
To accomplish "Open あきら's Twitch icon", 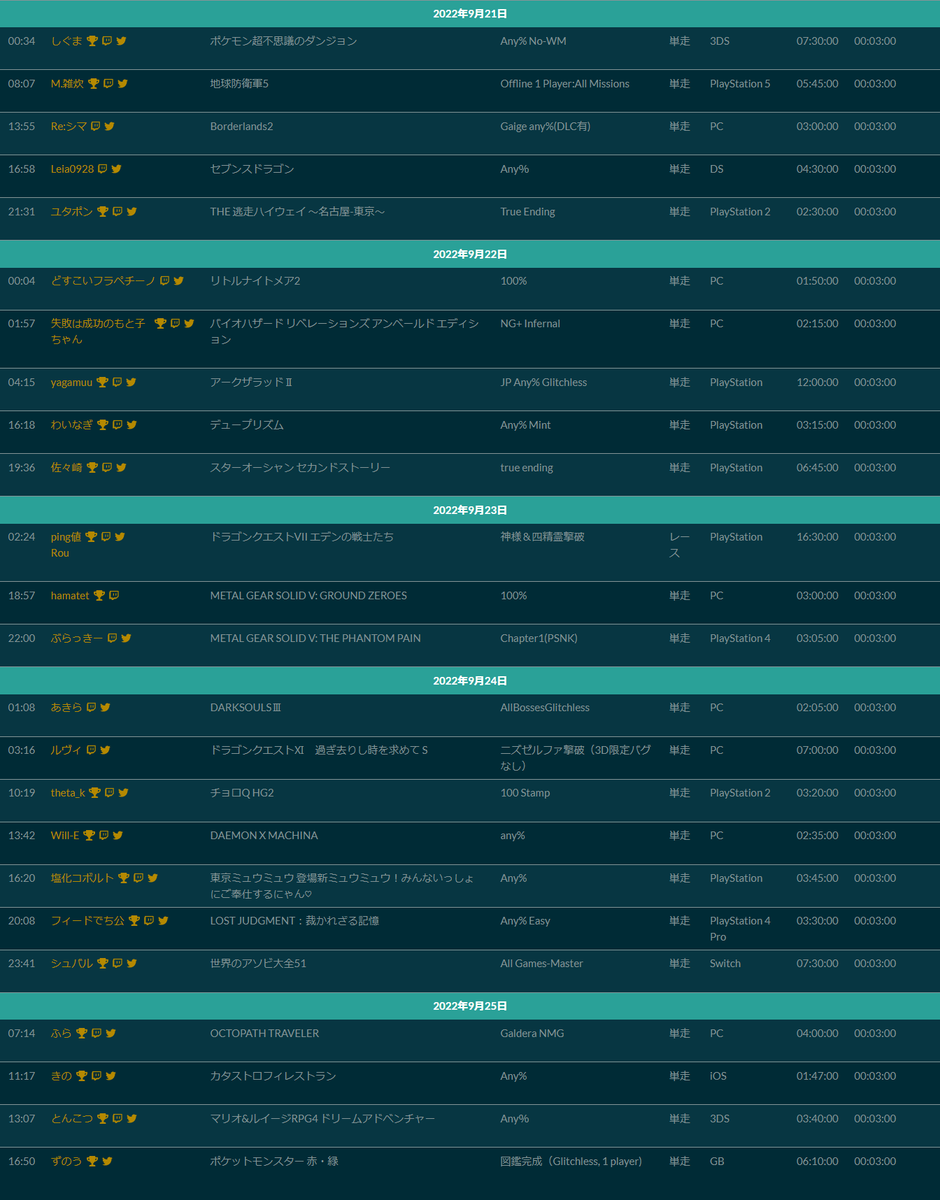I will coord(91,708).
